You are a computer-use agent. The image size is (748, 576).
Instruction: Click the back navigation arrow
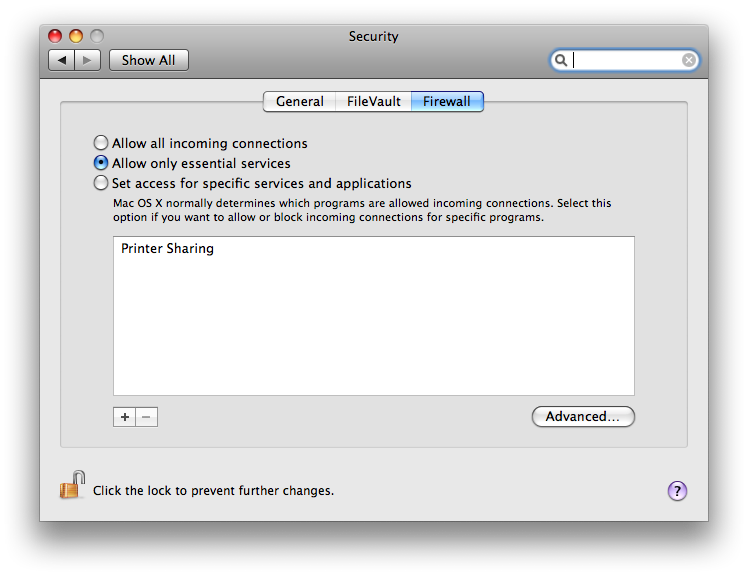(x=62, y=60)
